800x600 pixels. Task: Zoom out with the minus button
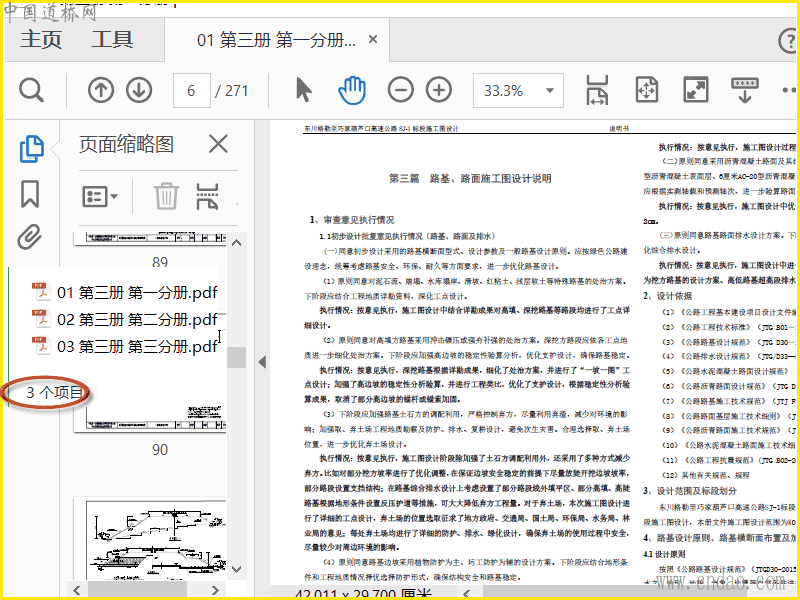[x=401, y=90]
